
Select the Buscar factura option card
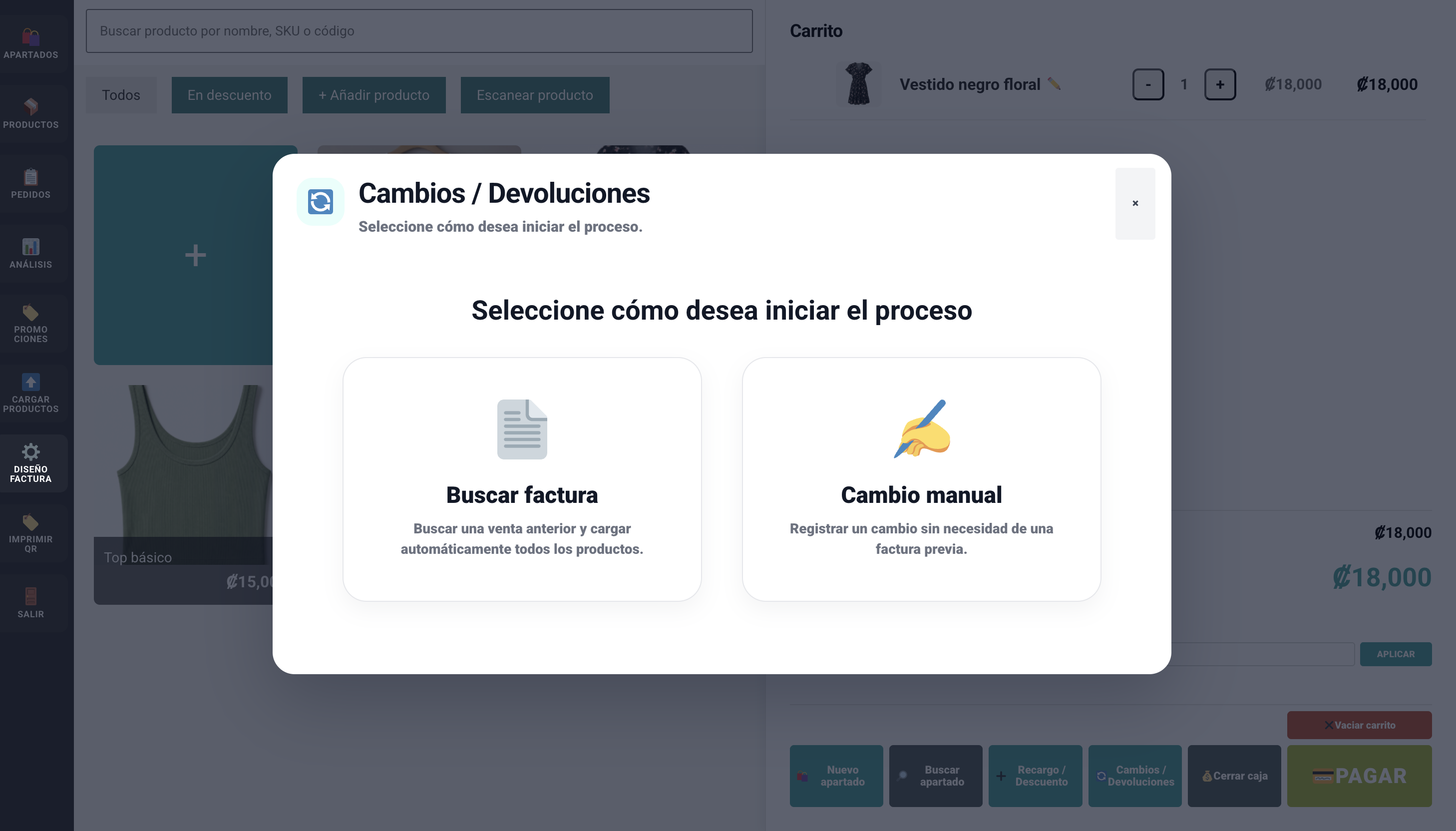(x=522, y=479)
